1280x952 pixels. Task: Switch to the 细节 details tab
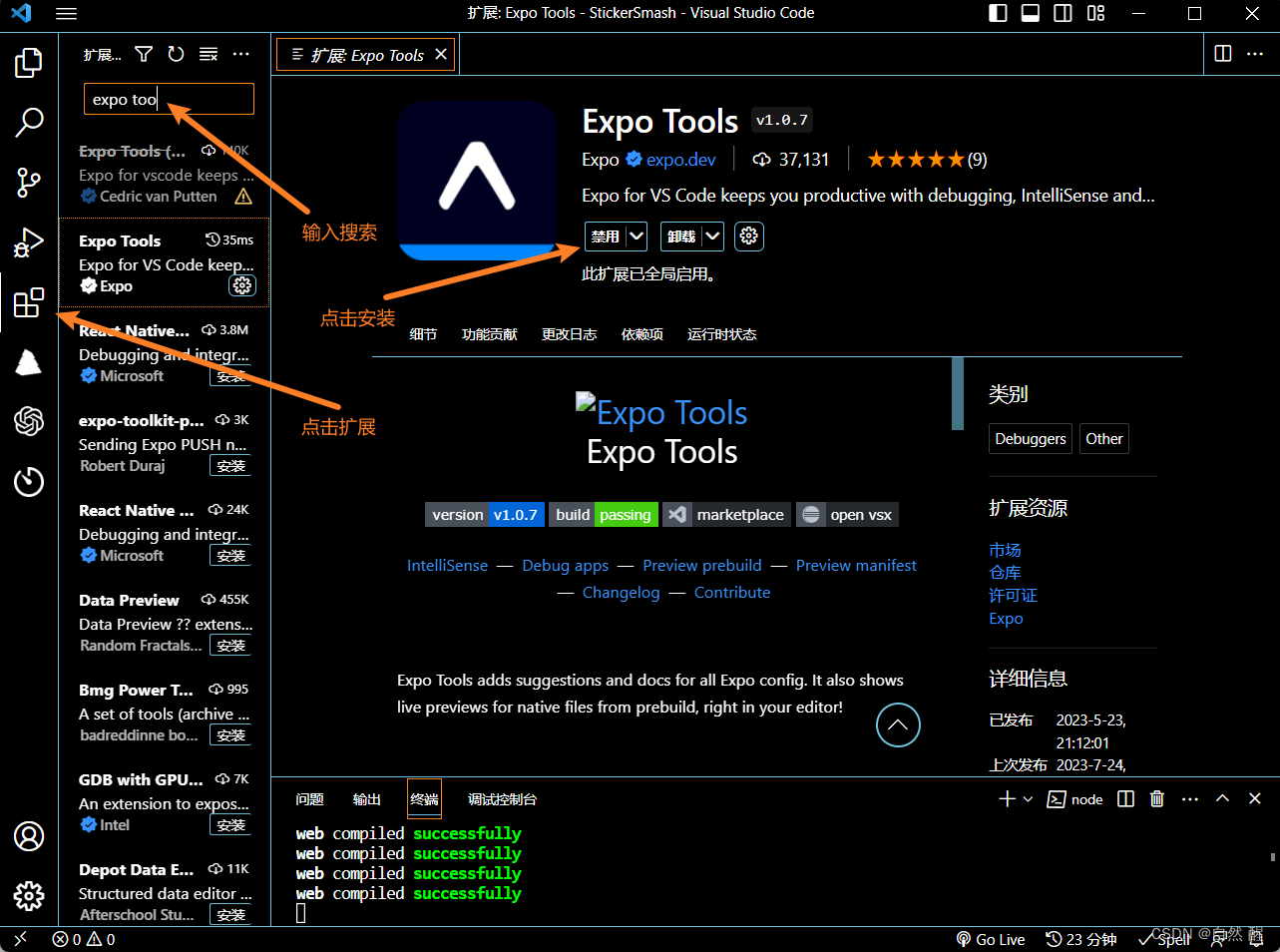423,334
